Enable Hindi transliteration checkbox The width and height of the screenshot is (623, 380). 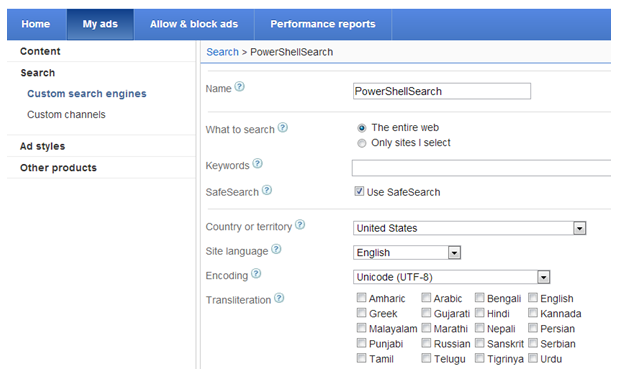point(480,313)
